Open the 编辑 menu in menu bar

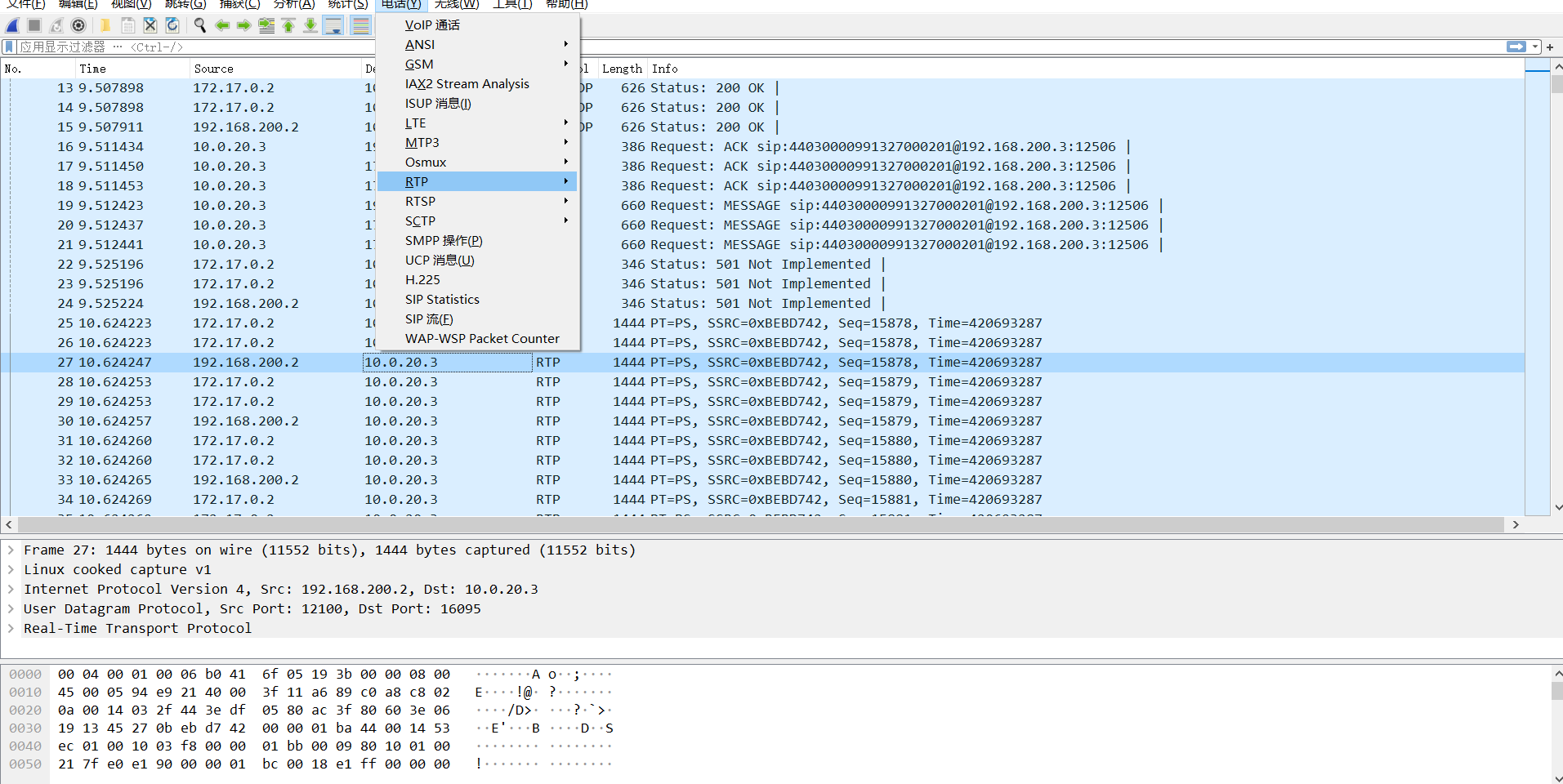(78, 4)
